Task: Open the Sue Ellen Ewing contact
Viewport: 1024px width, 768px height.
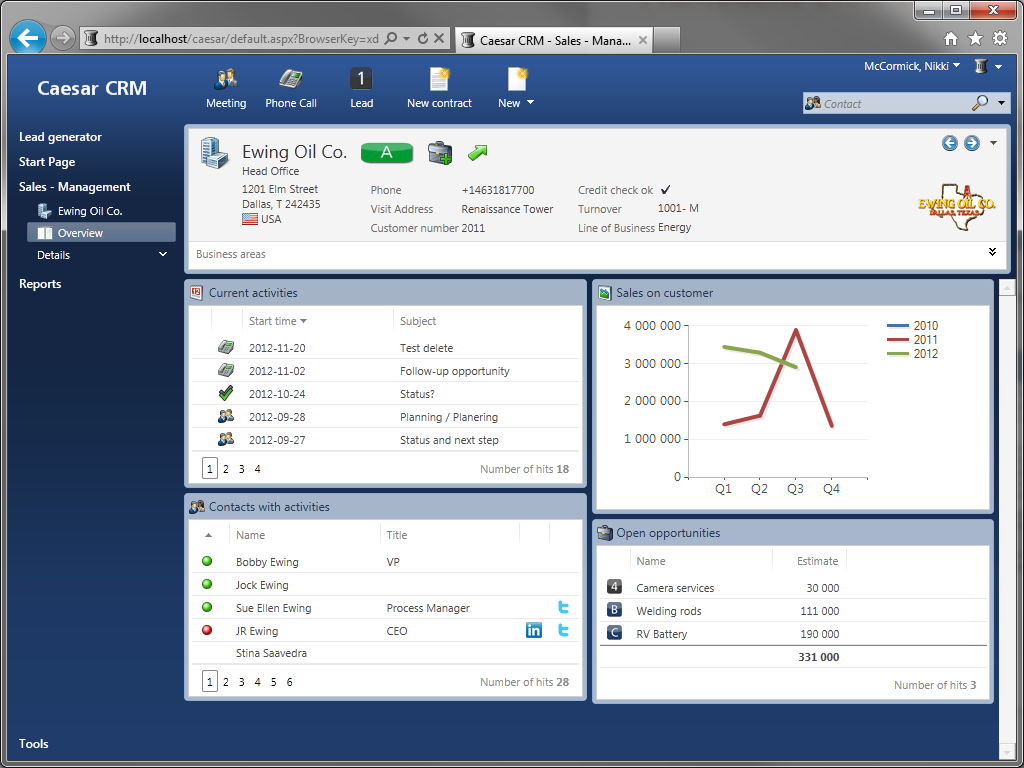Action: click(274, 607)
